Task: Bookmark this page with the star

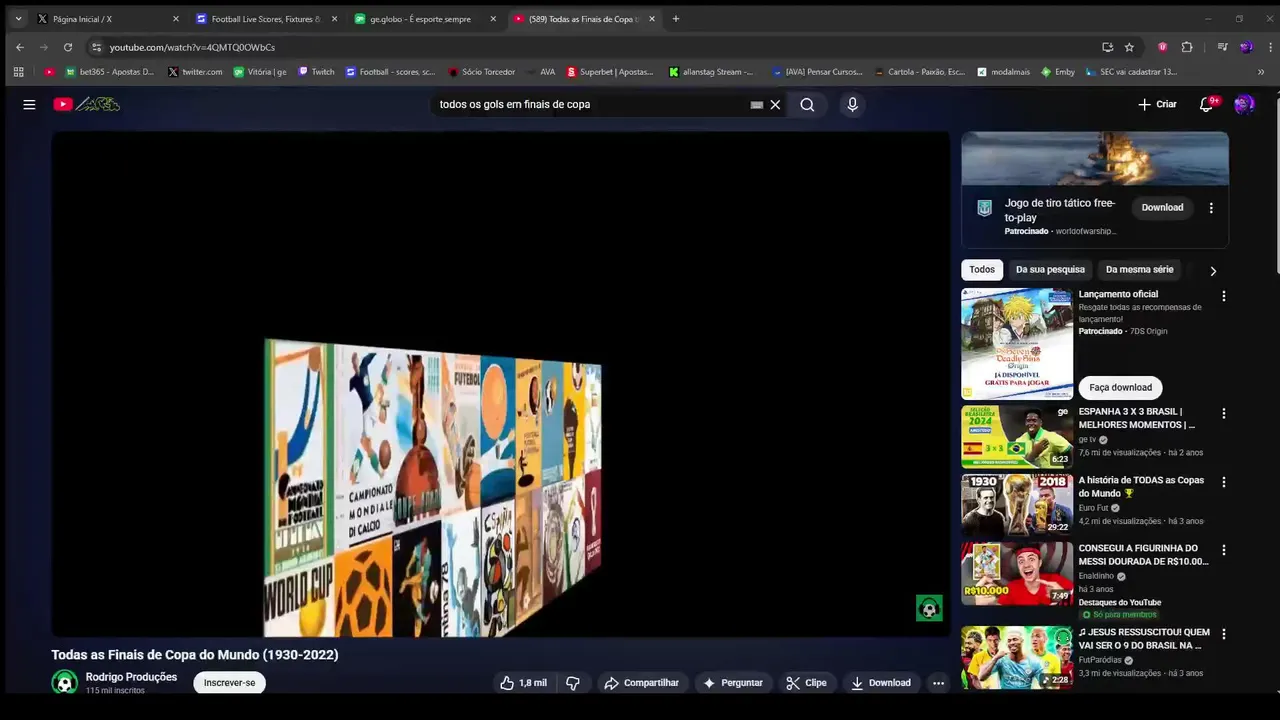Action: pyautogui.click(x=1129, y=47)
